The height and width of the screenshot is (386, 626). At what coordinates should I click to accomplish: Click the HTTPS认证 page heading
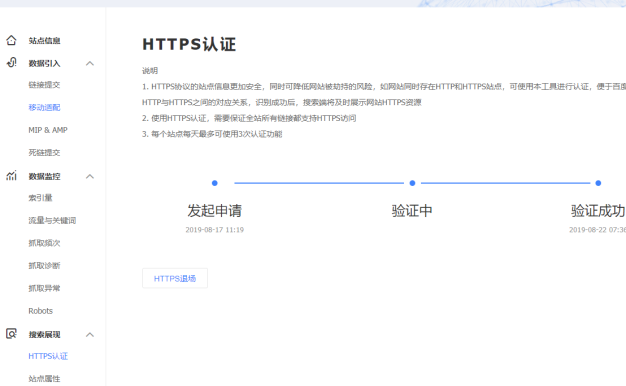189,44
